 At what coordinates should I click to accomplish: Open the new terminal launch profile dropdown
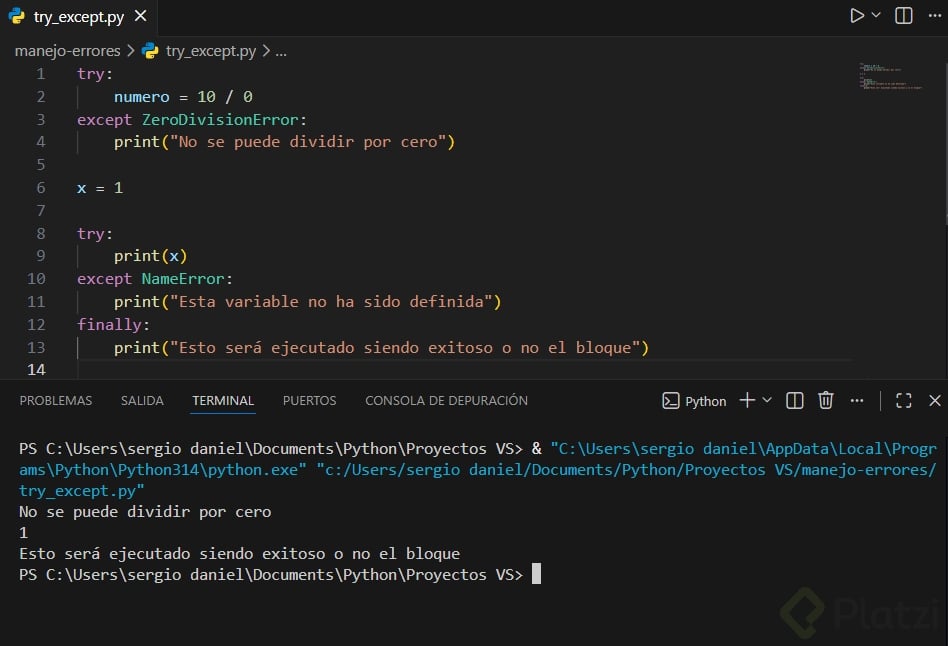(x=767, y=400)
